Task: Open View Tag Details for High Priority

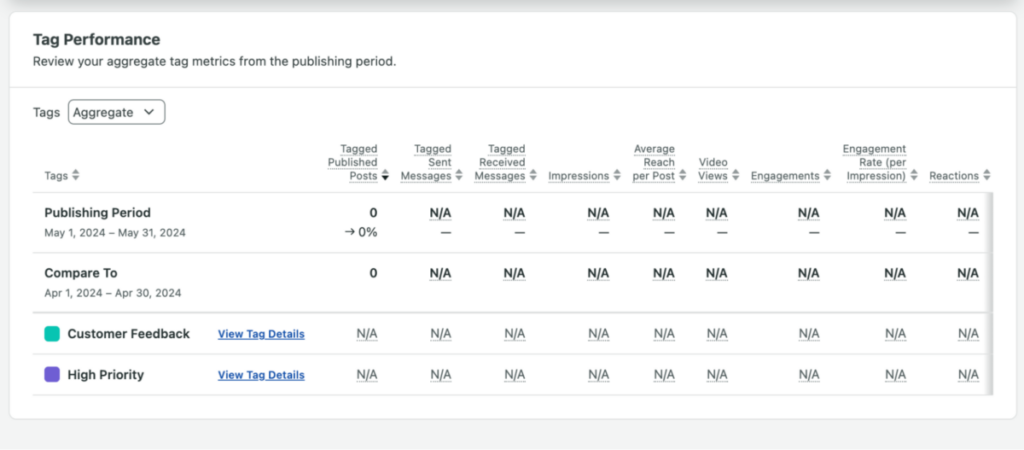Action: coord(261,375)
